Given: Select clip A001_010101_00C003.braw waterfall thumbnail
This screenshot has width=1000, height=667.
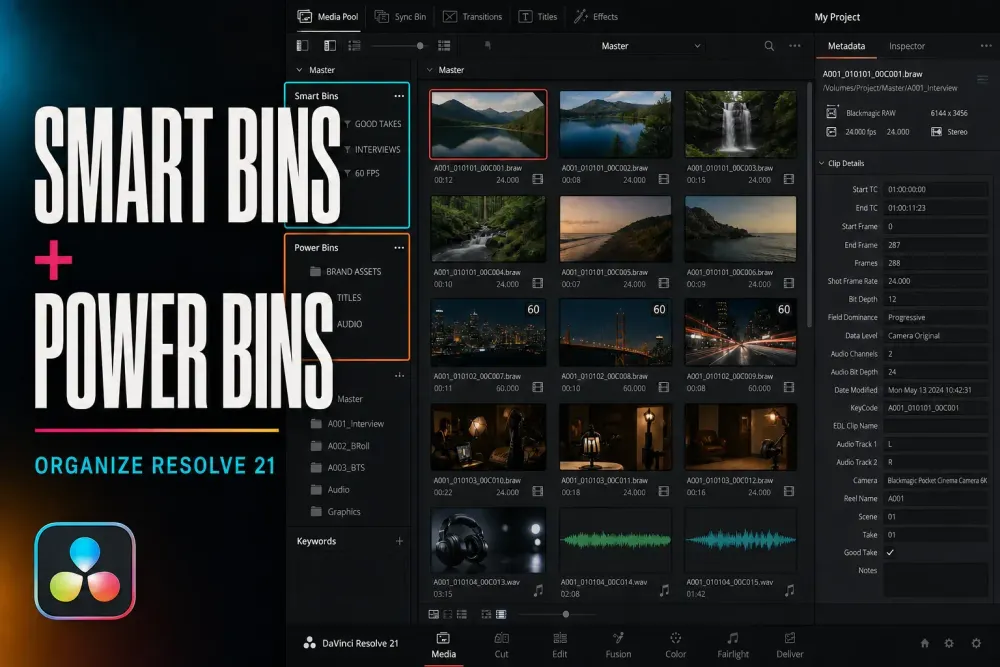Looking at the screenshot, I should pyautogui.click(x=740, y=124).
